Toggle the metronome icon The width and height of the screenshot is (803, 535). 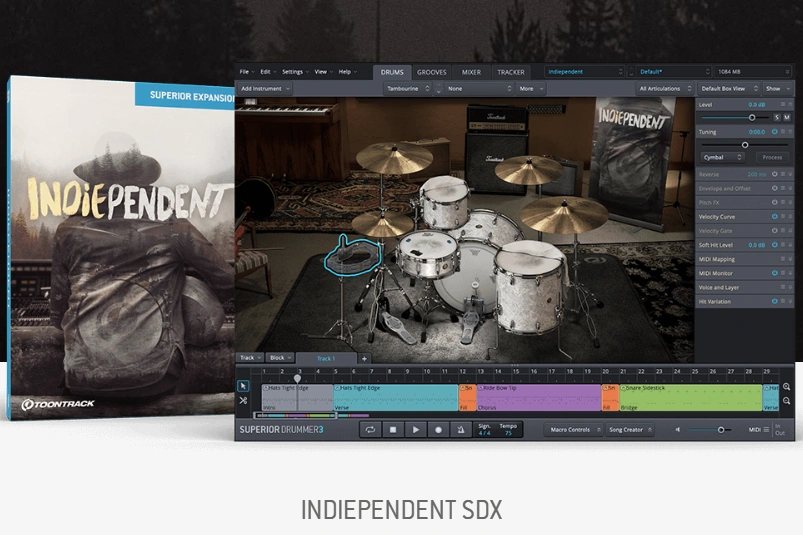[x=460, y=430]
